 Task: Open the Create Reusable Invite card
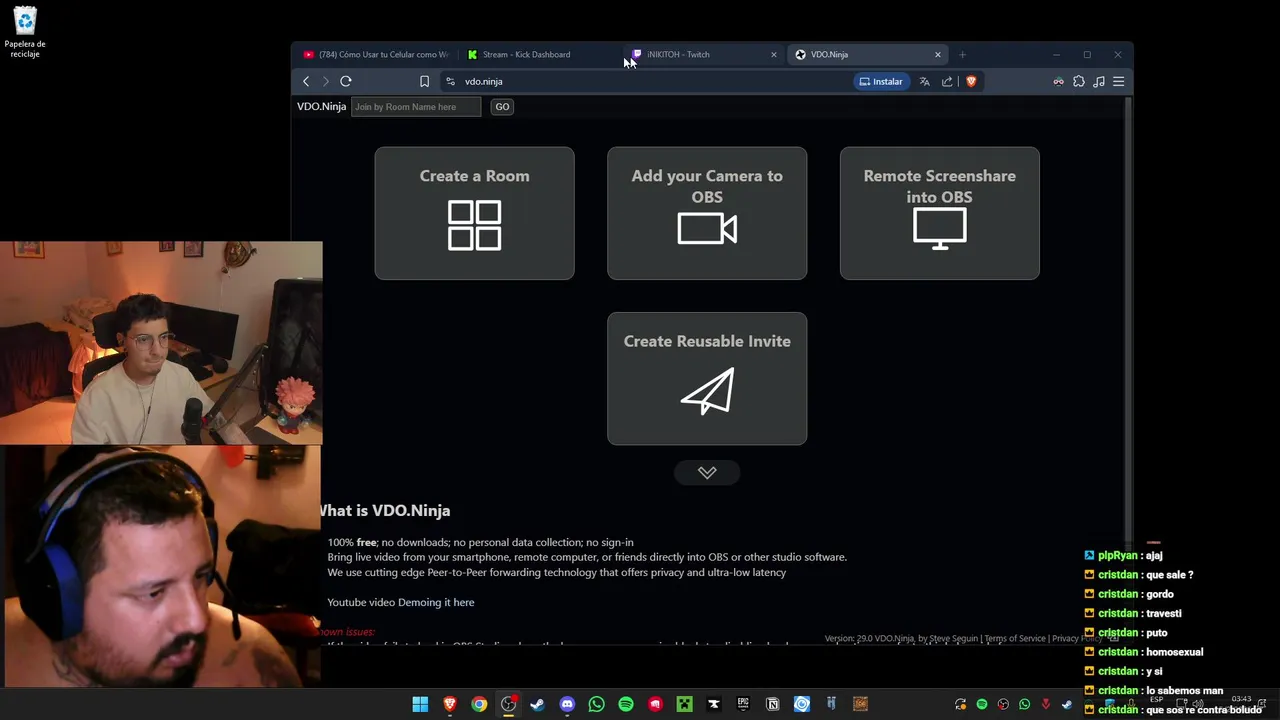(707, 378)
